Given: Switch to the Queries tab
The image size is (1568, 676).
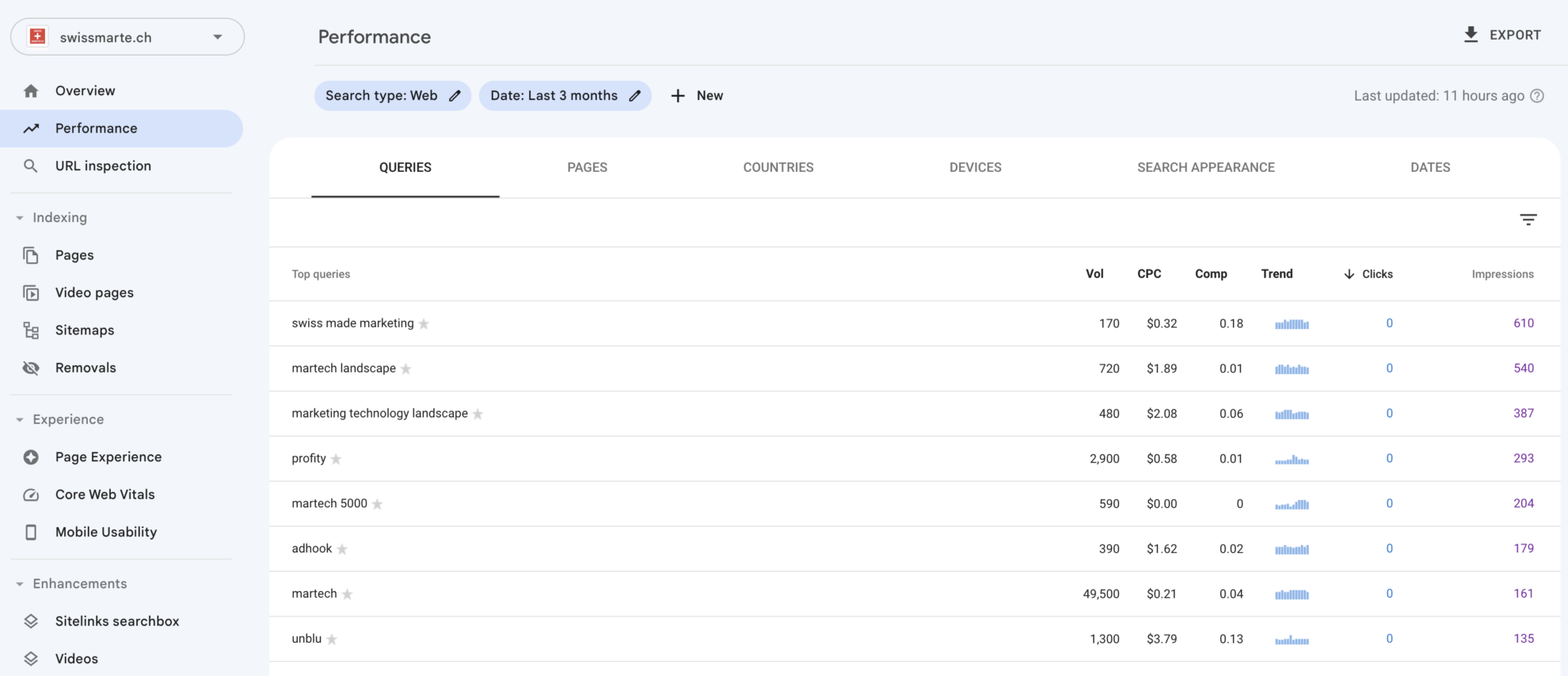Looking at the screenshot, I should [x=405, y=167].
